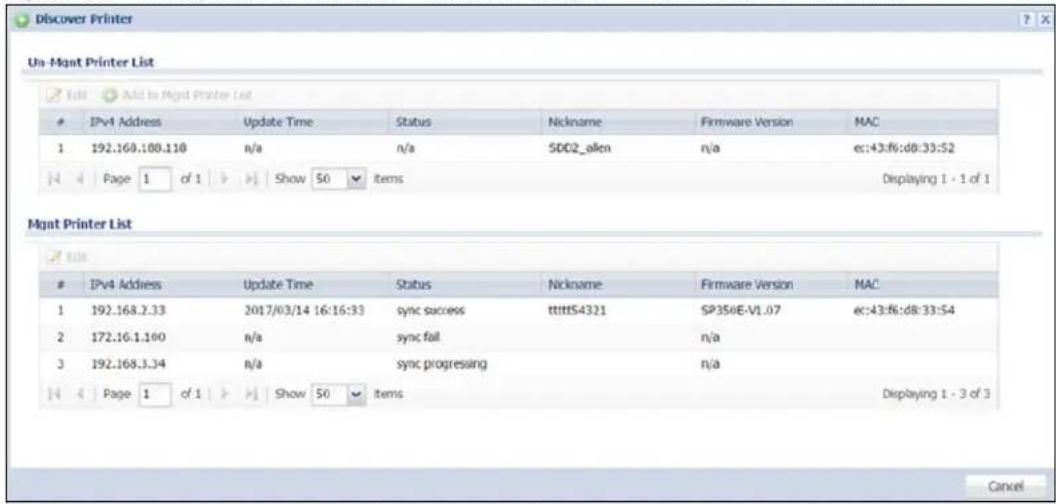Viewport: 1056px width, 504px height.
Task: Click status sync success
Action: click(x=430, y=311)
